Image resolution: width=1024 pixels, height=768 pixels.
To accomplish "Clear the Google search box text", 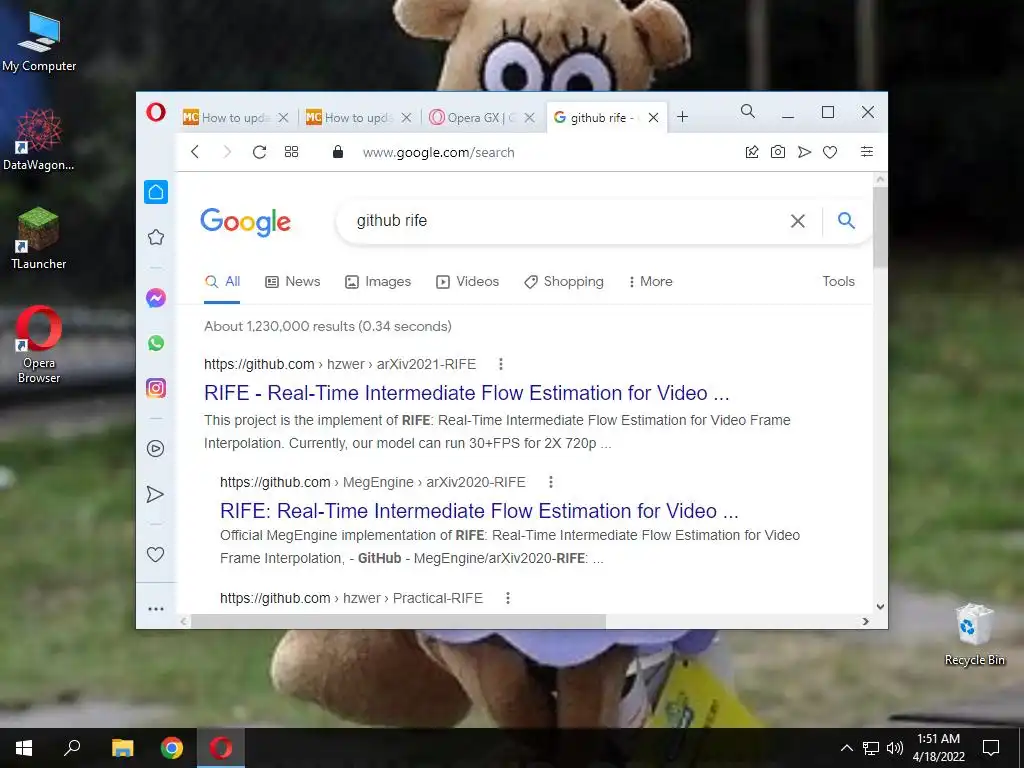I will click(797, 221).
